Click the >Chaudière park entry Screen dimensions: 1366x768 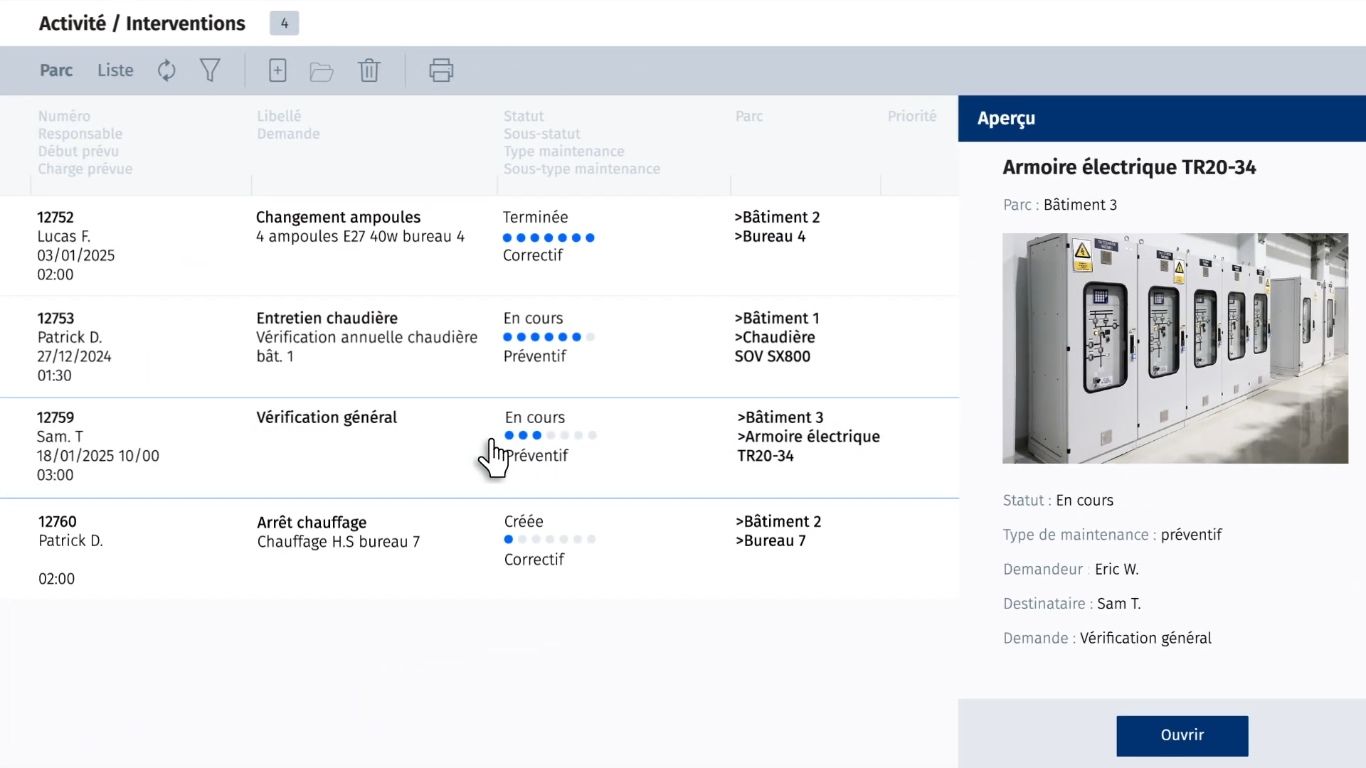[x=775, y=337]
